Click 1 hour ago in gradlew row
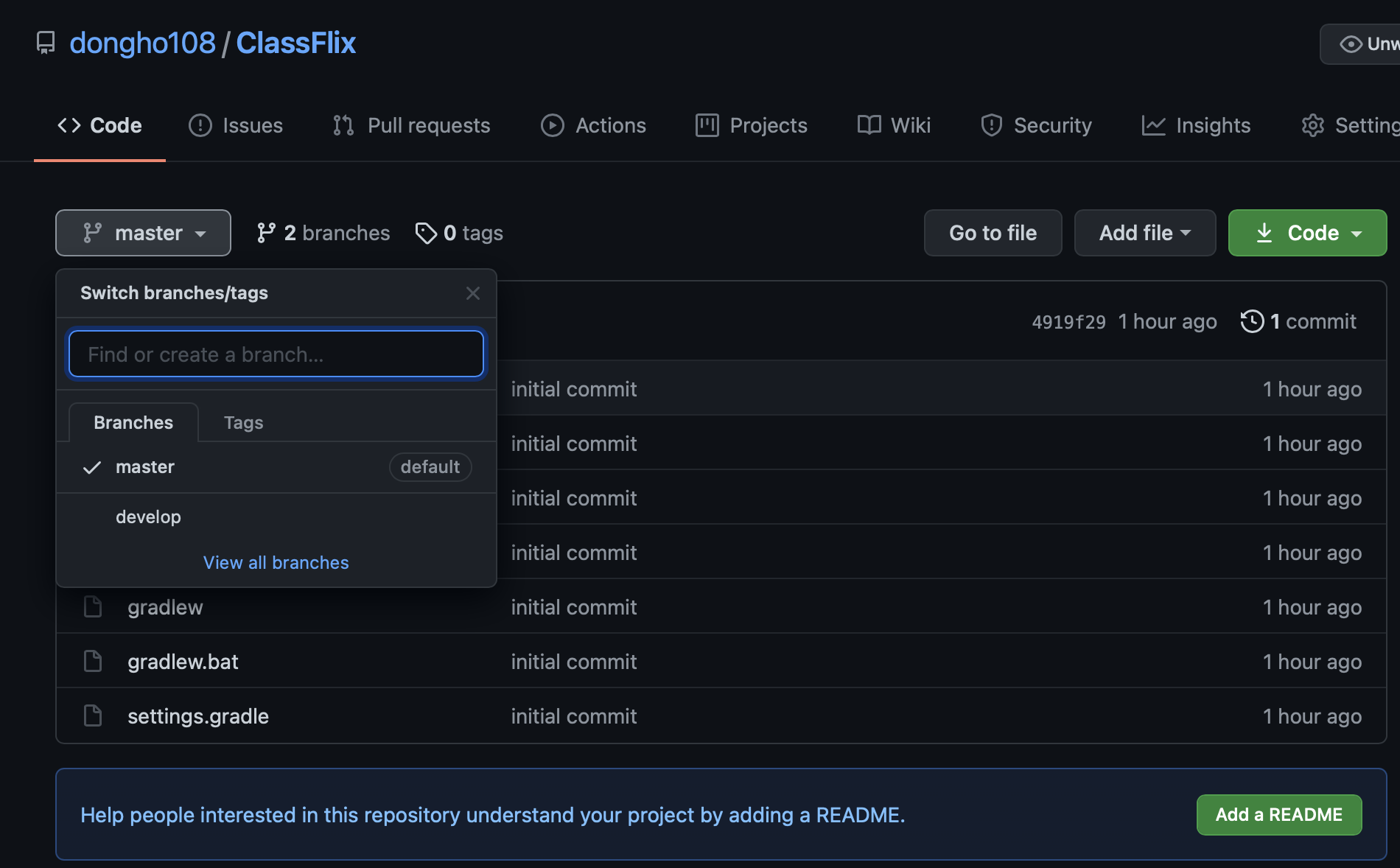Screen dimensions: 1400x868 tap(1312, 607)
